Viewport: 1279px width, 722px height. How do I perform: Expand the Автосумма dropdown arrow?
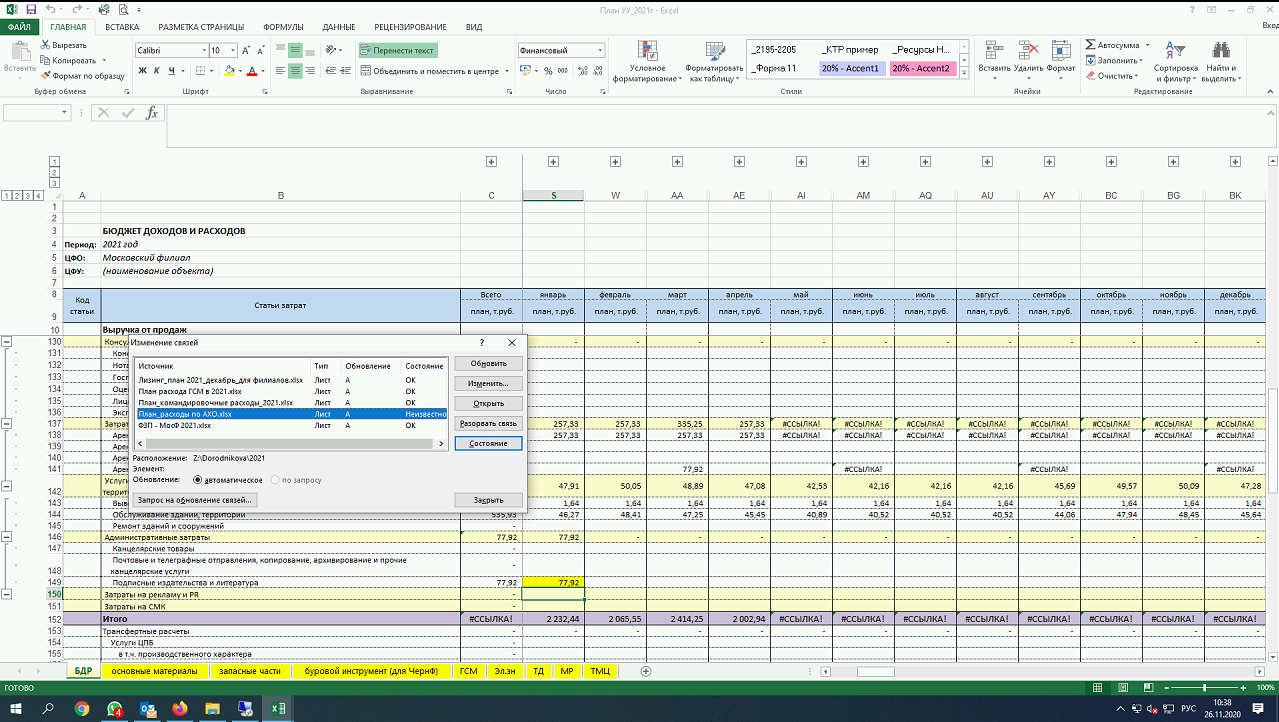[1146, 45]
